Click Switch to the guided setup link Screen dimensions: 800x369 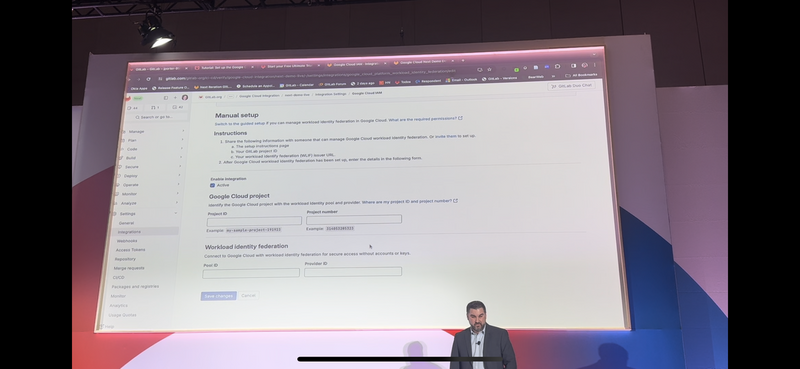pos(240,124)
